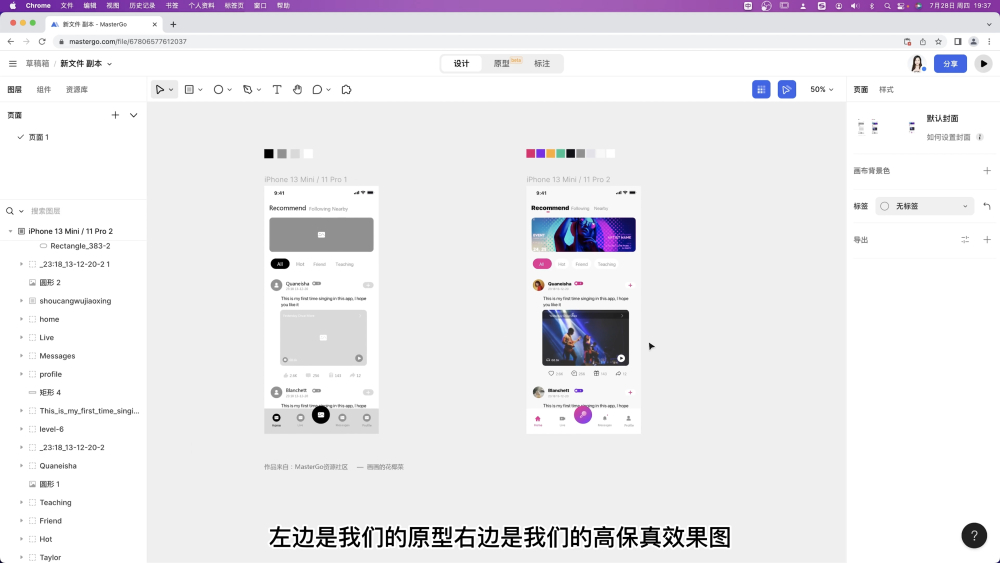
Task: Click the layer search magnifier icon
Action: tap(10, 211)
